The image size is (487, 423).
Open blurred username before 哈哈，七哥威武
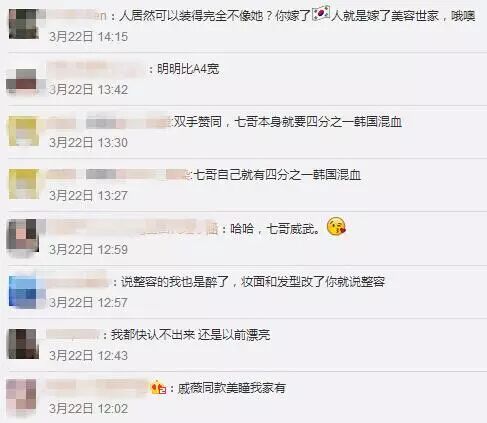tap(133, 228)
